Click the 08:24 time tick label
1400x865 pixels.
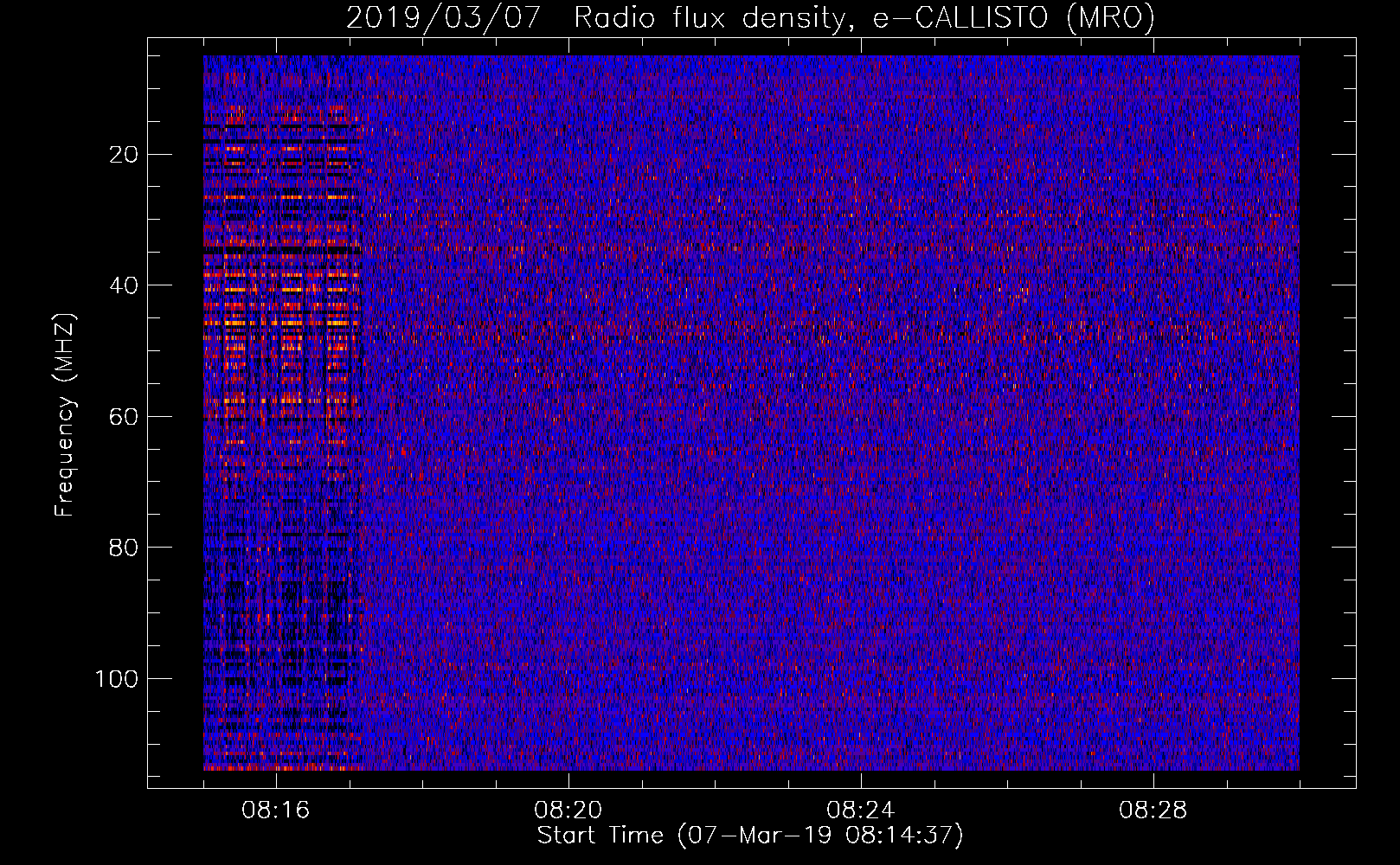coord(861,811)
